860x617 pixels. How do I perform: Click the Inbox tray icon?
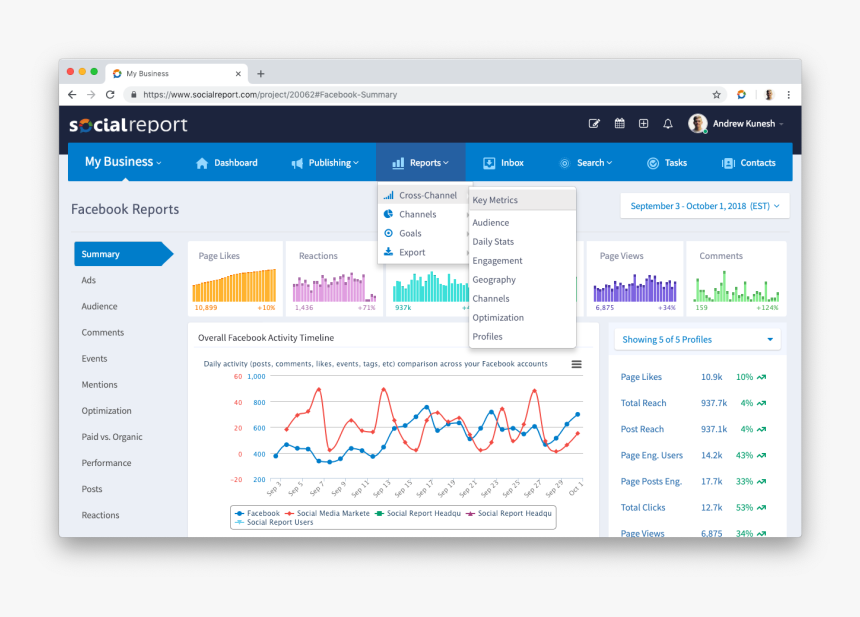(x=489, y=163)
